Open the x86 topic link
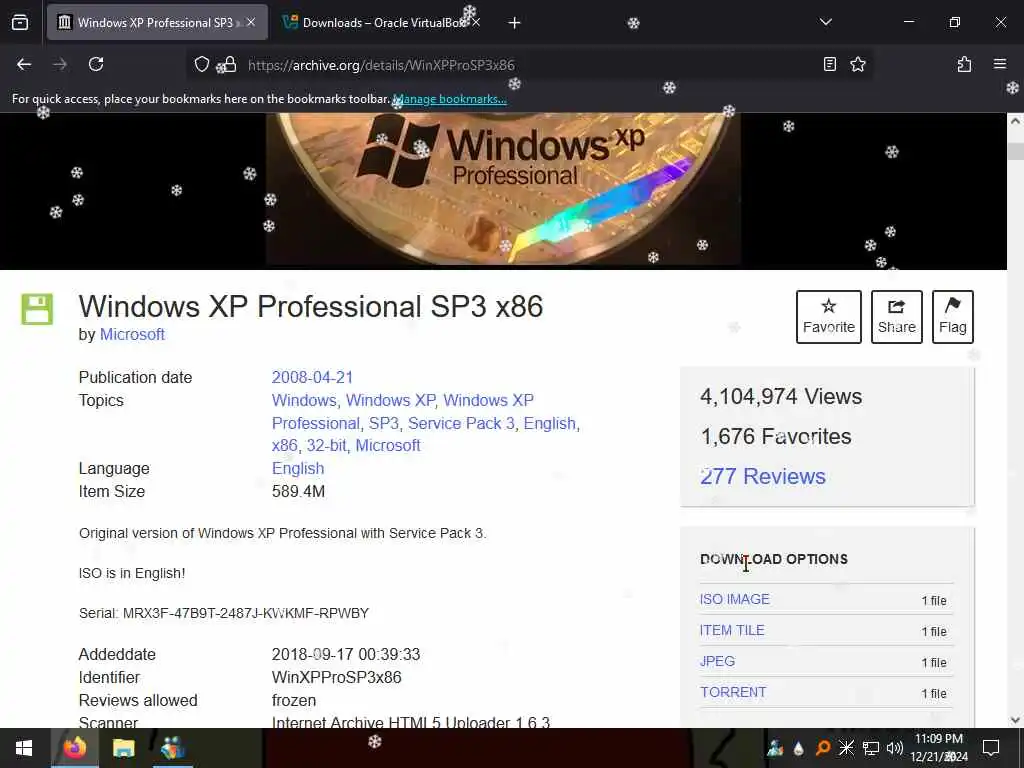Viewport: 1024px width, 768px height. [285, 445]
